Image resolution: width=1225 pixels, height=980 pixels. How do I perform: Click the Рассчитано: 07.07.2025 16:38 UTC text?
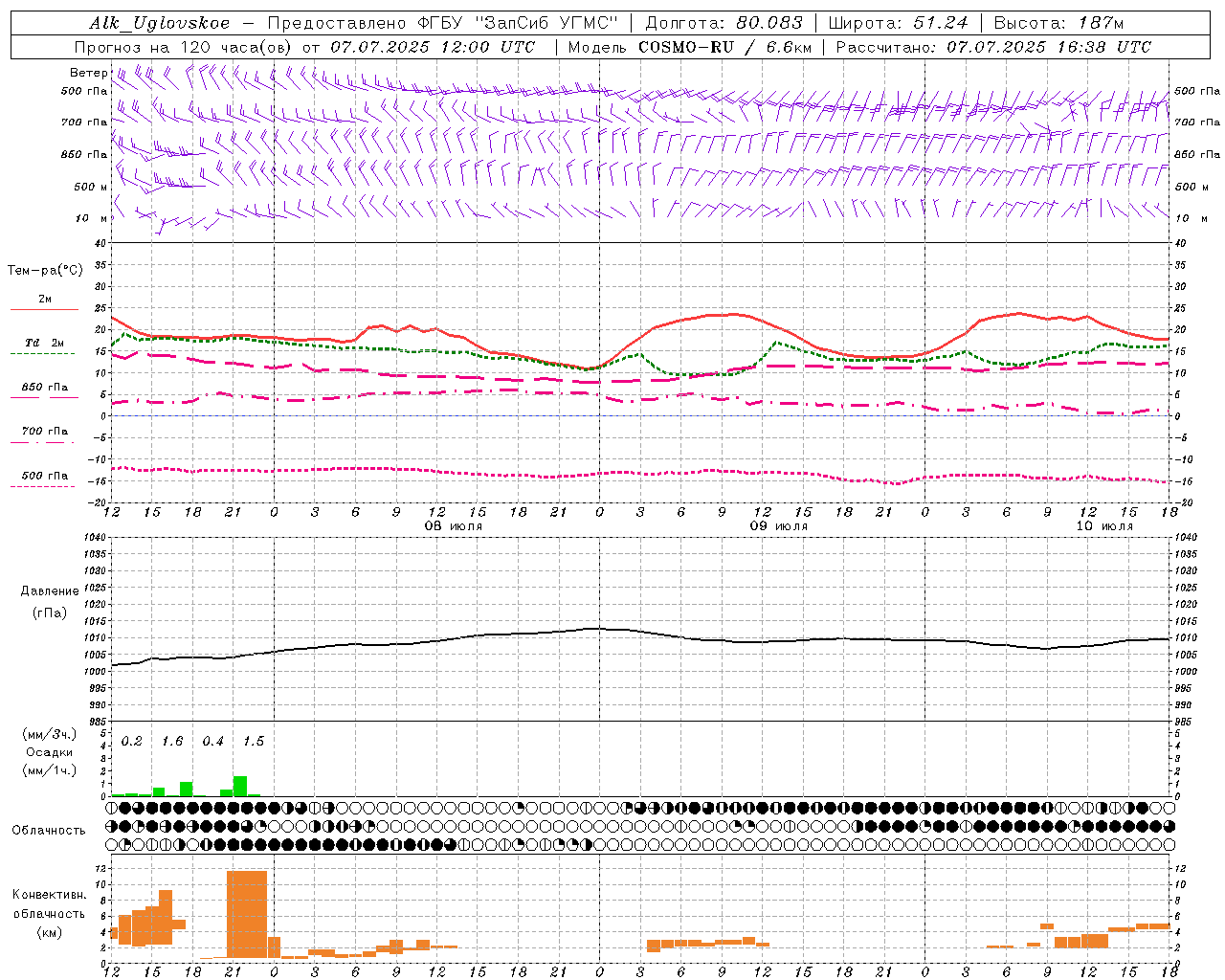993,47
